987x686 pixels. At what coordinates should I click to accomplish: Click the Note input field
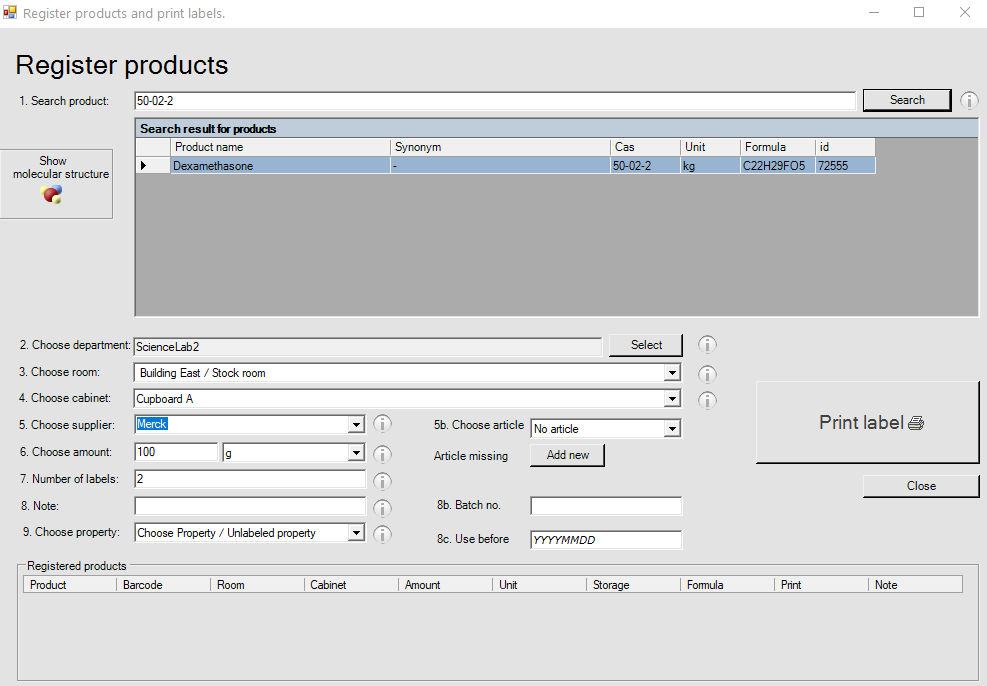click(250, 506)
